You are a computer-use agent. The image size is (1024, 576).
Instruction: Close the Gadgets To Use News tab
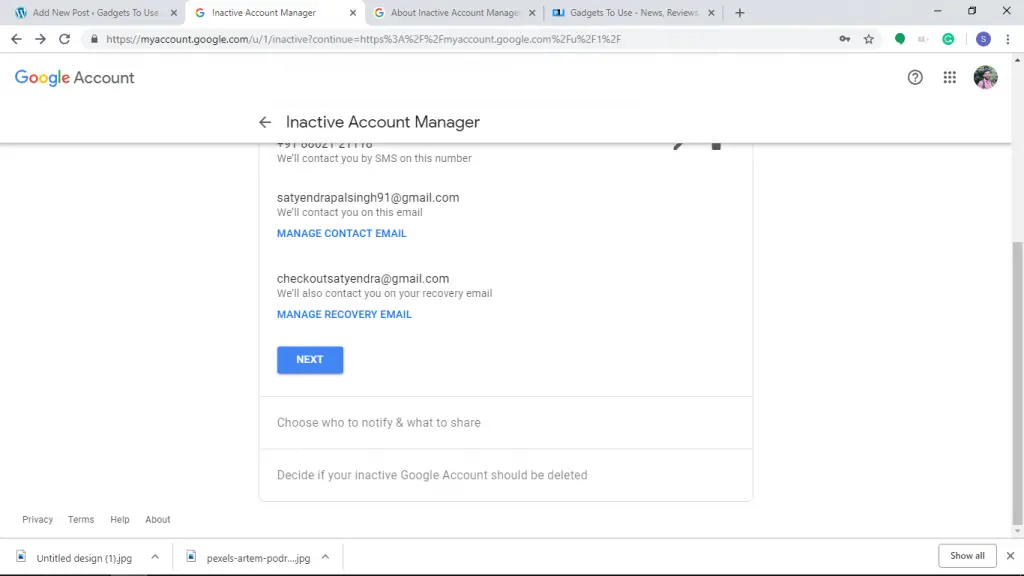tap(711, 12)
